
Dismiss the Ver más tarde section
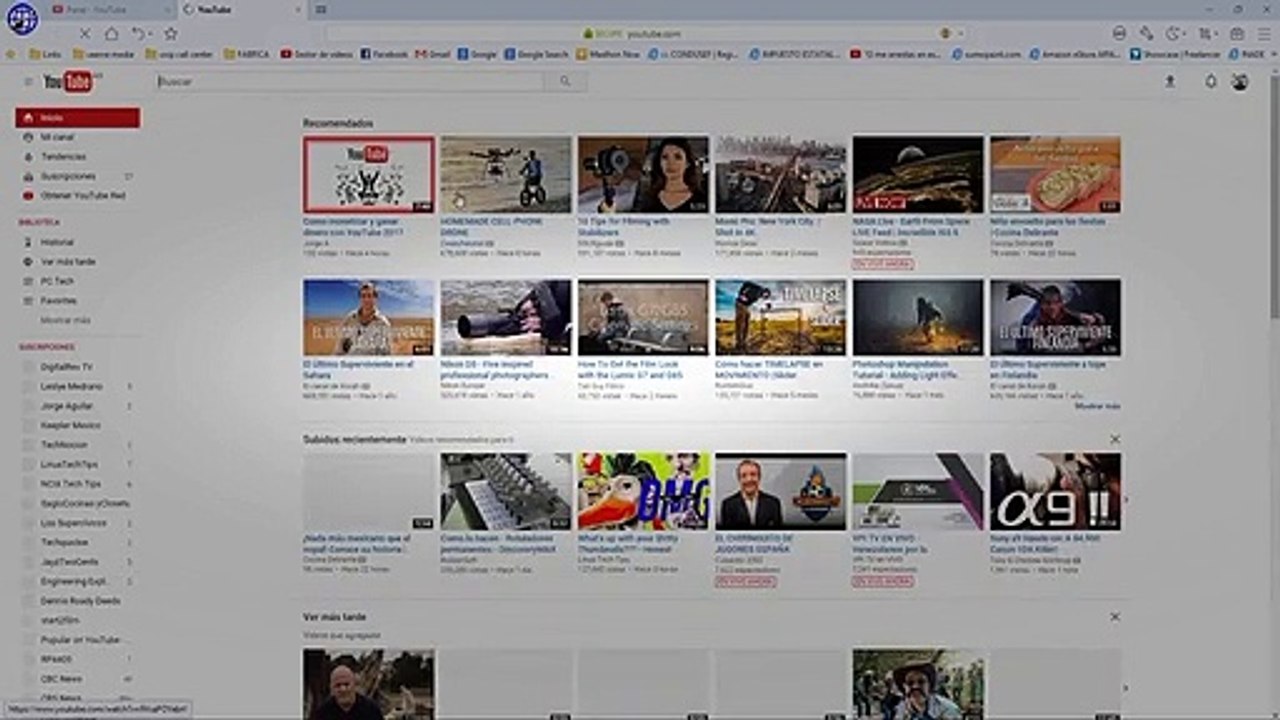[1115, 617]
